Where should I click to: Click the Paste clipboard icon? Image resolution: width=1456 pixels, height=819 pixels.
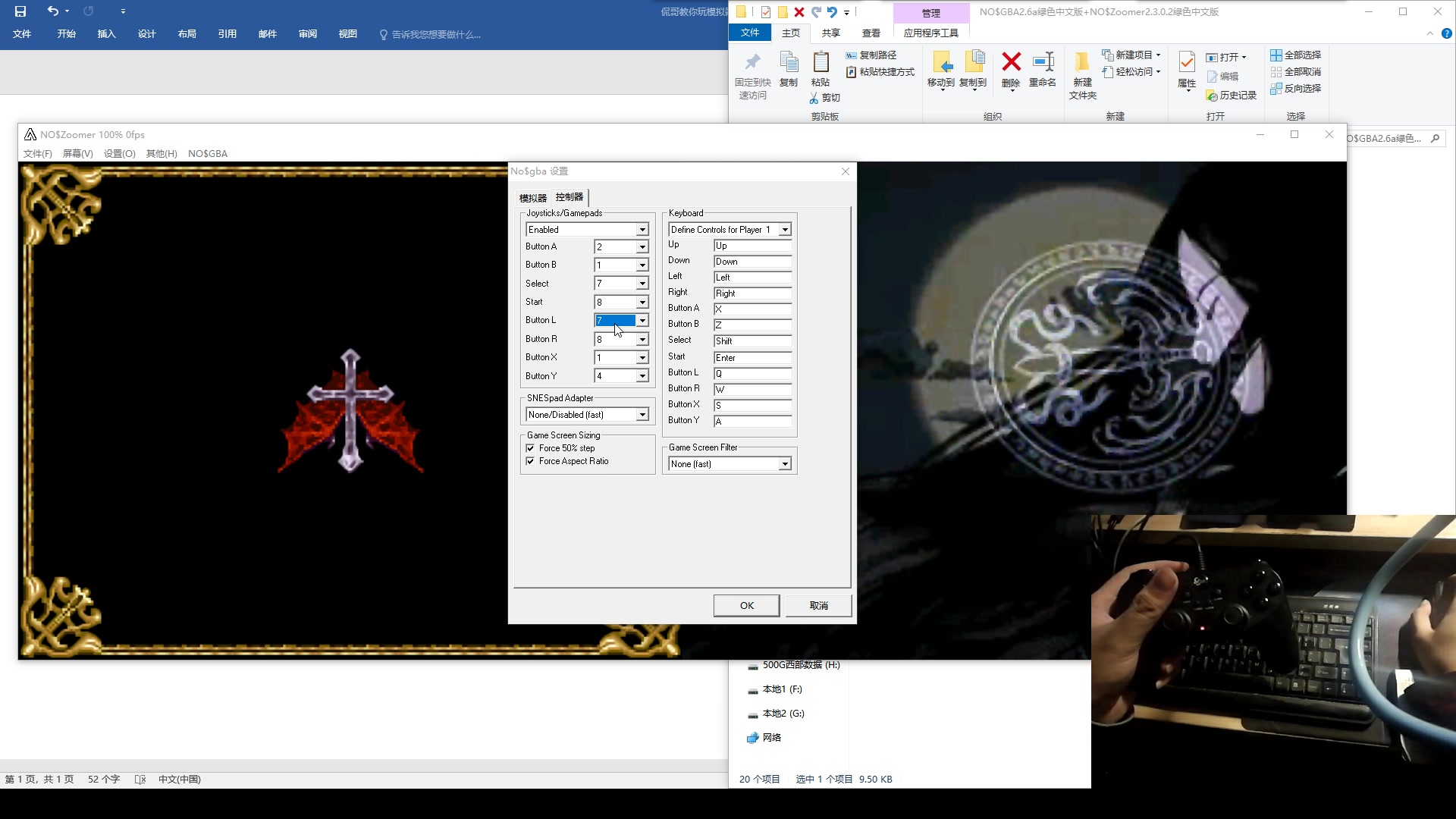coord(821,62)
